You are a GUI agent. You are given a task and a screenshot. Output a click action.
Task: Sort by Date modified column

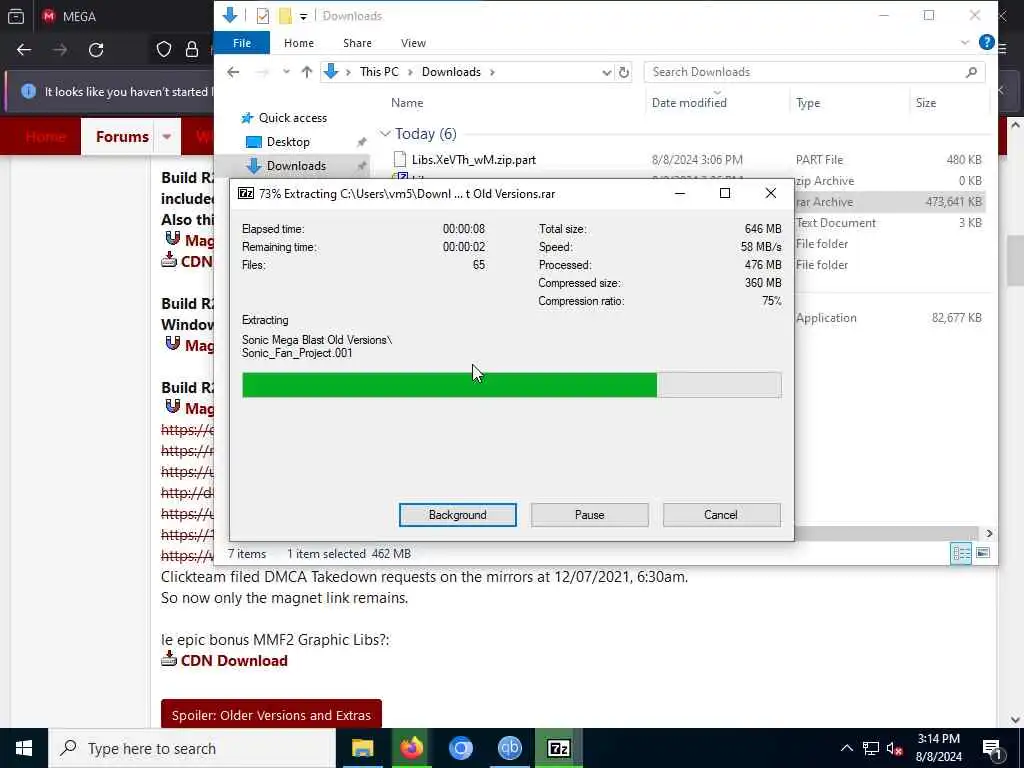pos(689,103)
